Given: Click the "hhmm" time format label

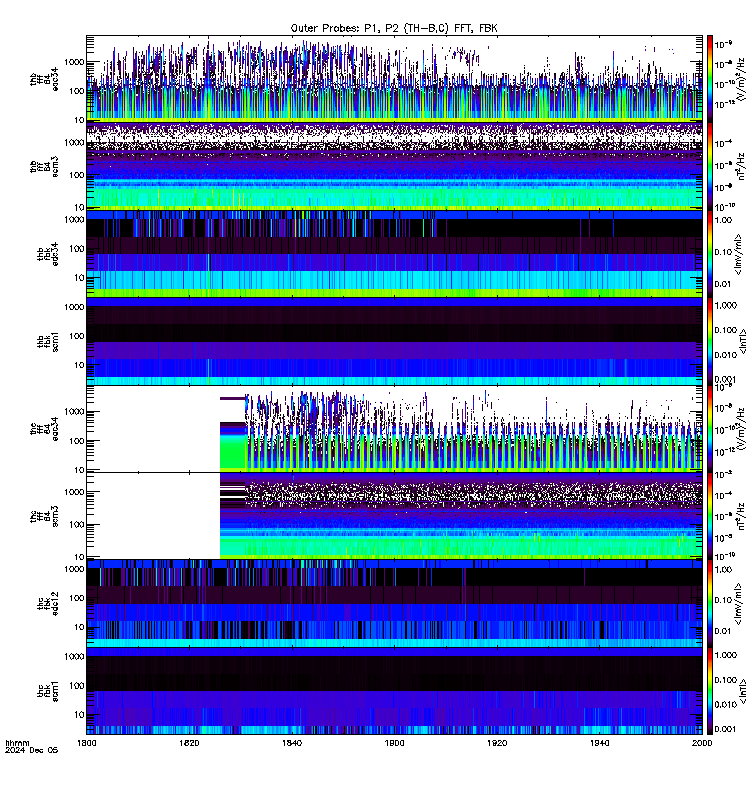Looking at the screenshot, I should pyautogui.click(x=17, y=743).
